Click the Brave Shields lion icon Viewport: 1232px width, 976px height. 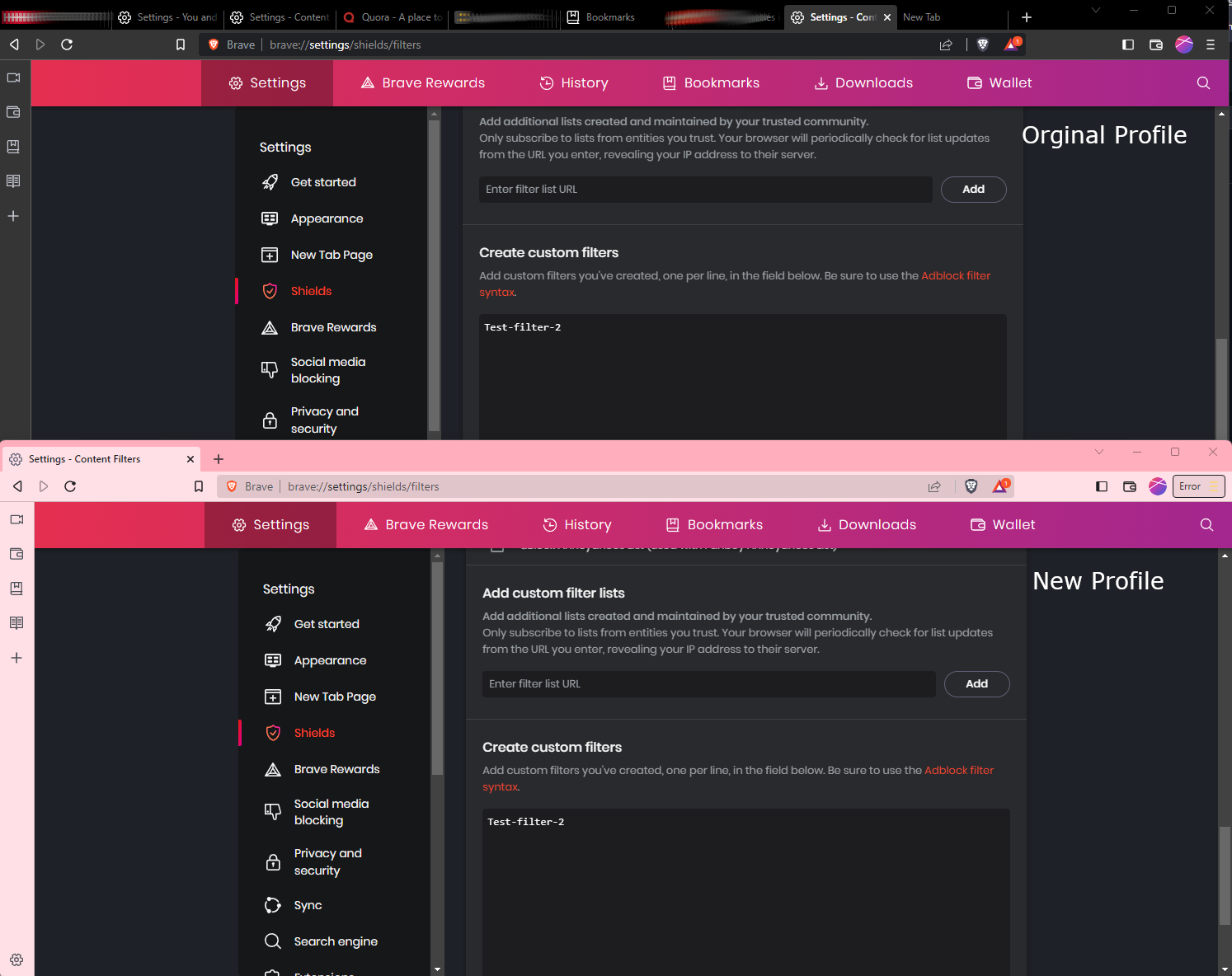click(x=982, y=45)
